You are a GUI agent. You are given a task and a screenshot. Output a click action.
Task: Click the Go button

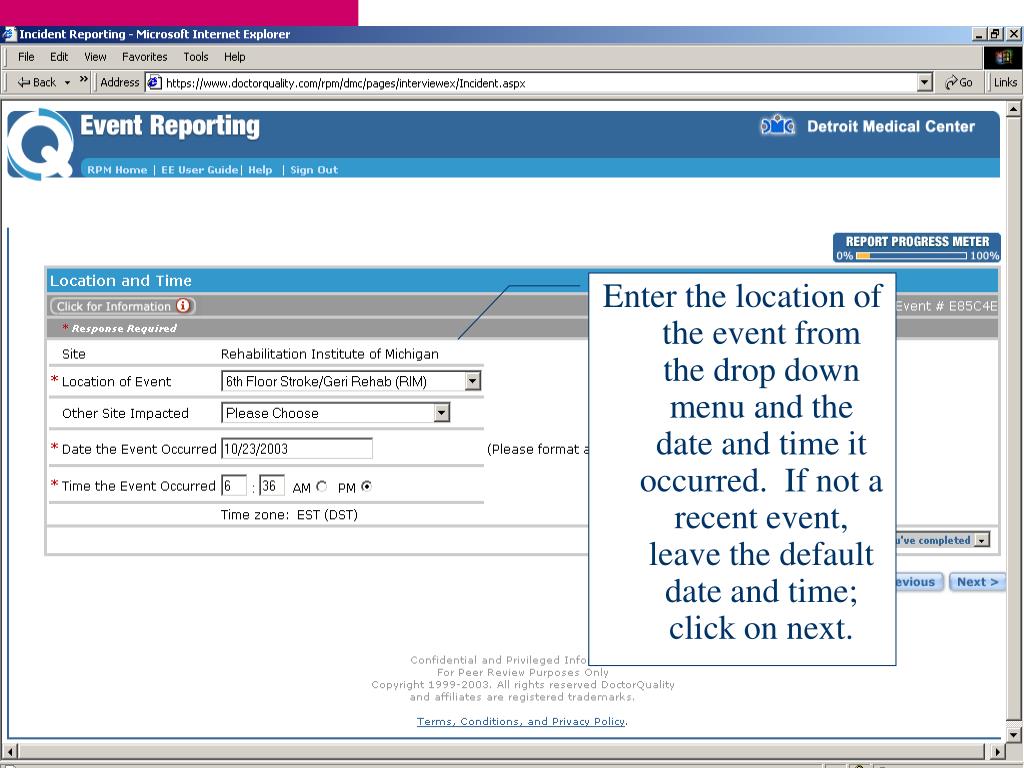959,82
